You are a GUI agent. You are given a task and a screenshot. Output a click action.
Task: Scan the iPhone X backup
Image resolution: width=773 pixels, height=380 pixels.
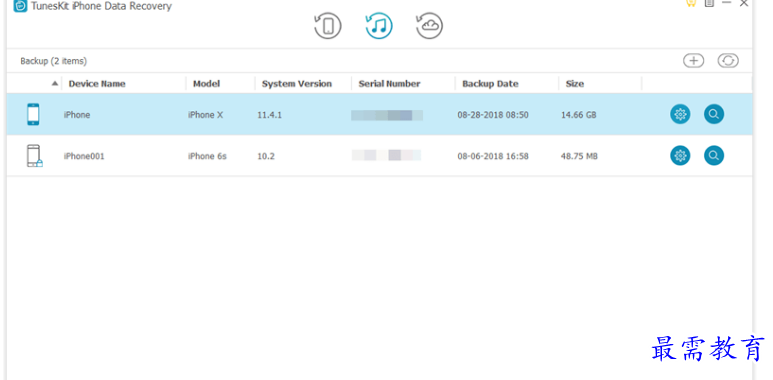pyautogui.click(x=714, y=114)
